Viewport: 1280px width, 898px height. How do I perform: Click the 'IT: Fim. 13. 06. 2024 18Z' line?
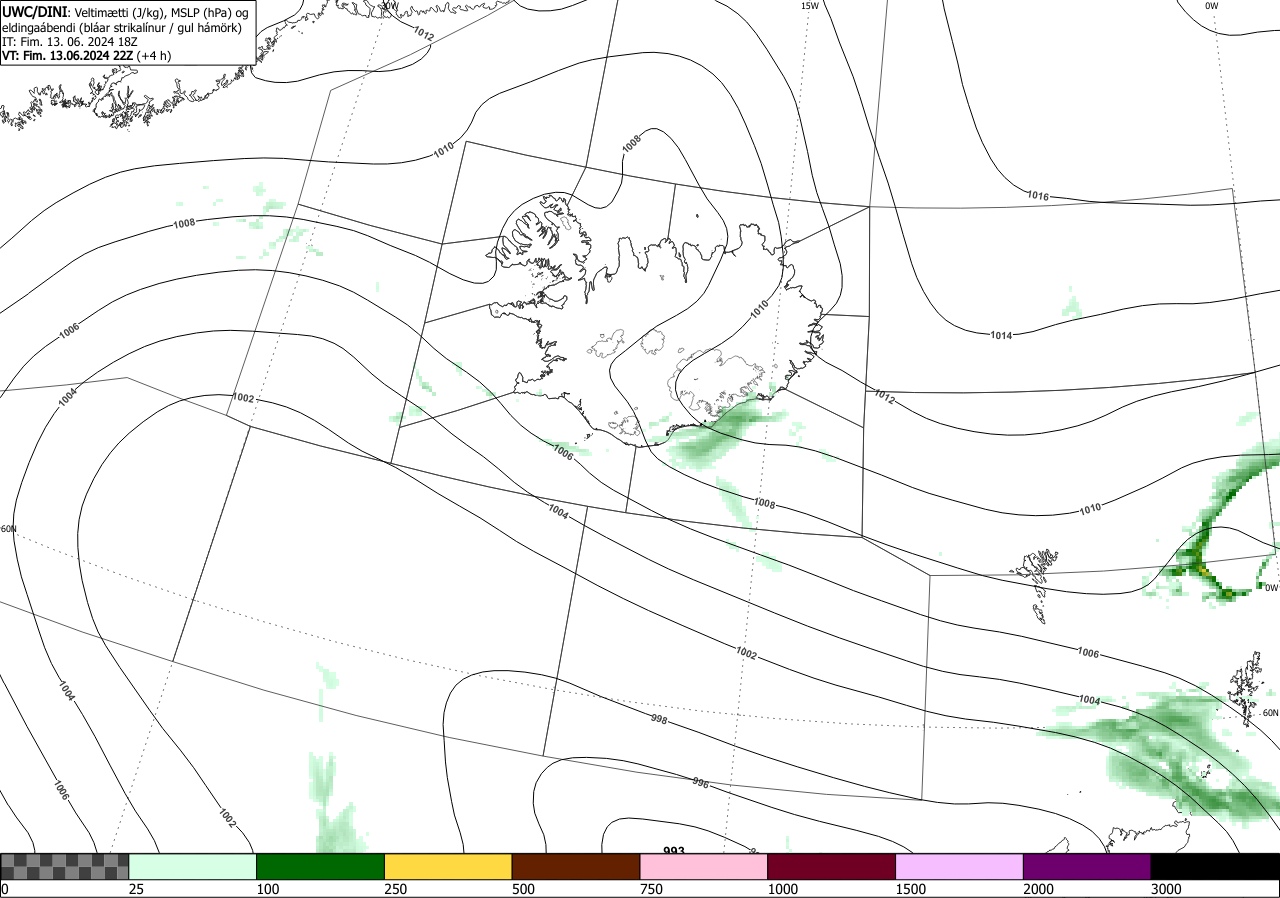(x=72, y=42)
